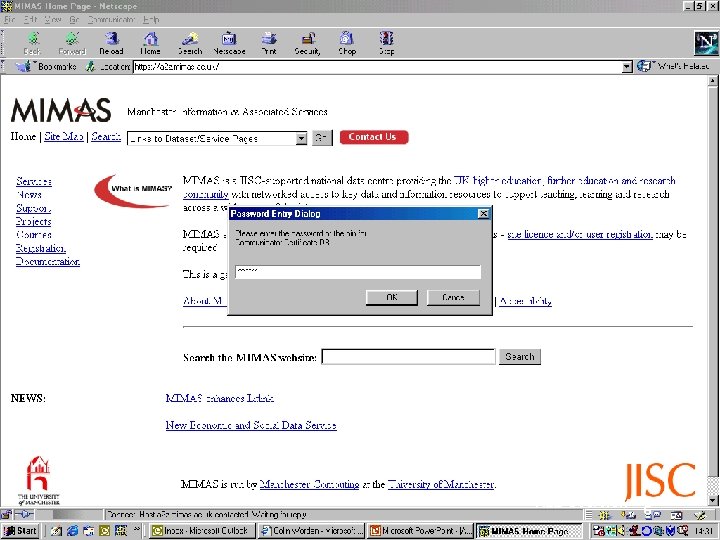Open the Support sidebar link
The height and width of the screenshot is (540, 720).
pos(33,208)
